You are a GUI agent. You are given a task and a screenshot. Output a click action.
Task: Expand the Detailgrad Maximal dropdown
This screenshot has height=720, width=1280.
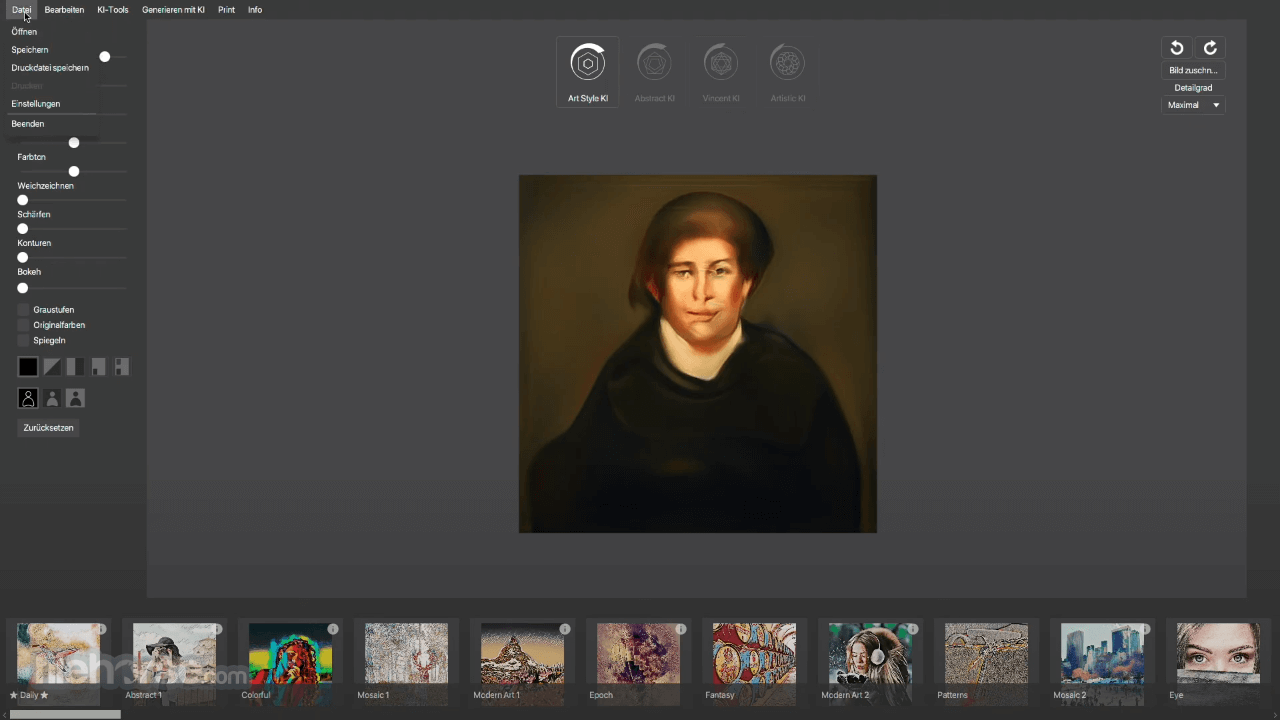tap(1193, 105)
